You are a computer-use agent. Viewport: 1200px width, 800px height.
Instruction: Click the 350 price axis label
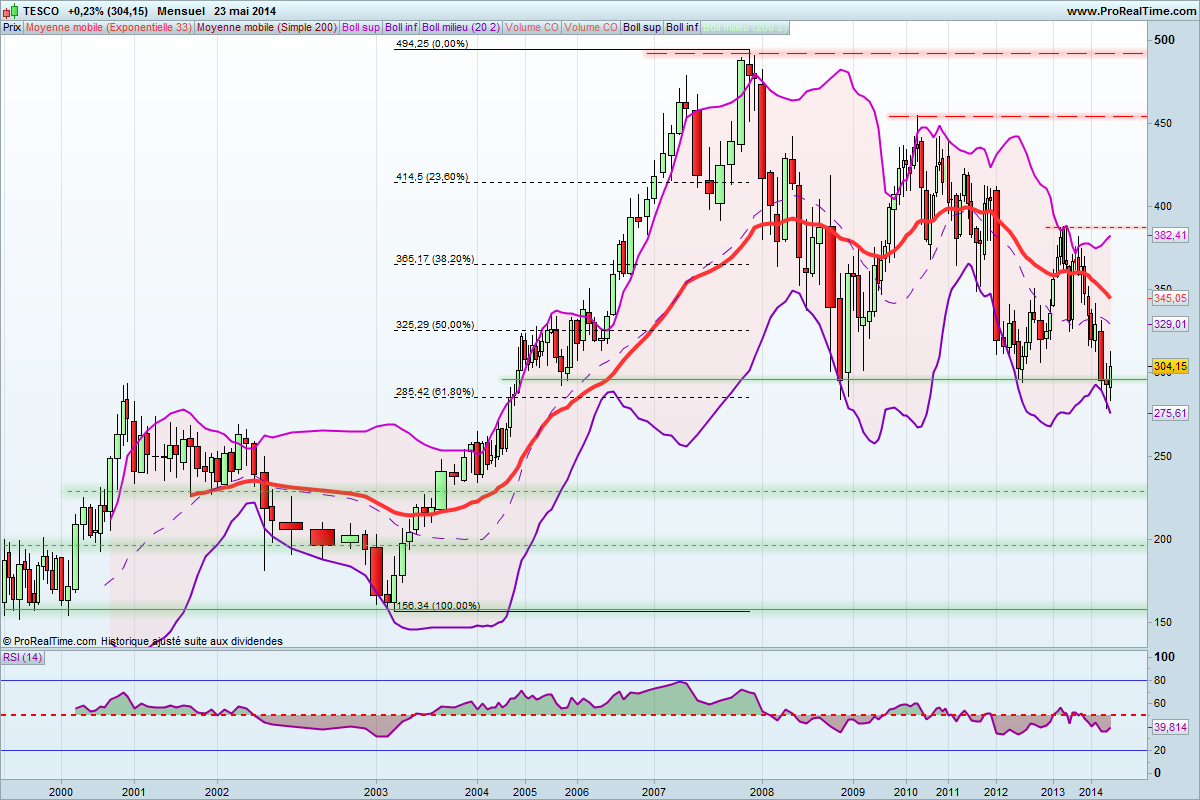click(x=1164, y=289)
